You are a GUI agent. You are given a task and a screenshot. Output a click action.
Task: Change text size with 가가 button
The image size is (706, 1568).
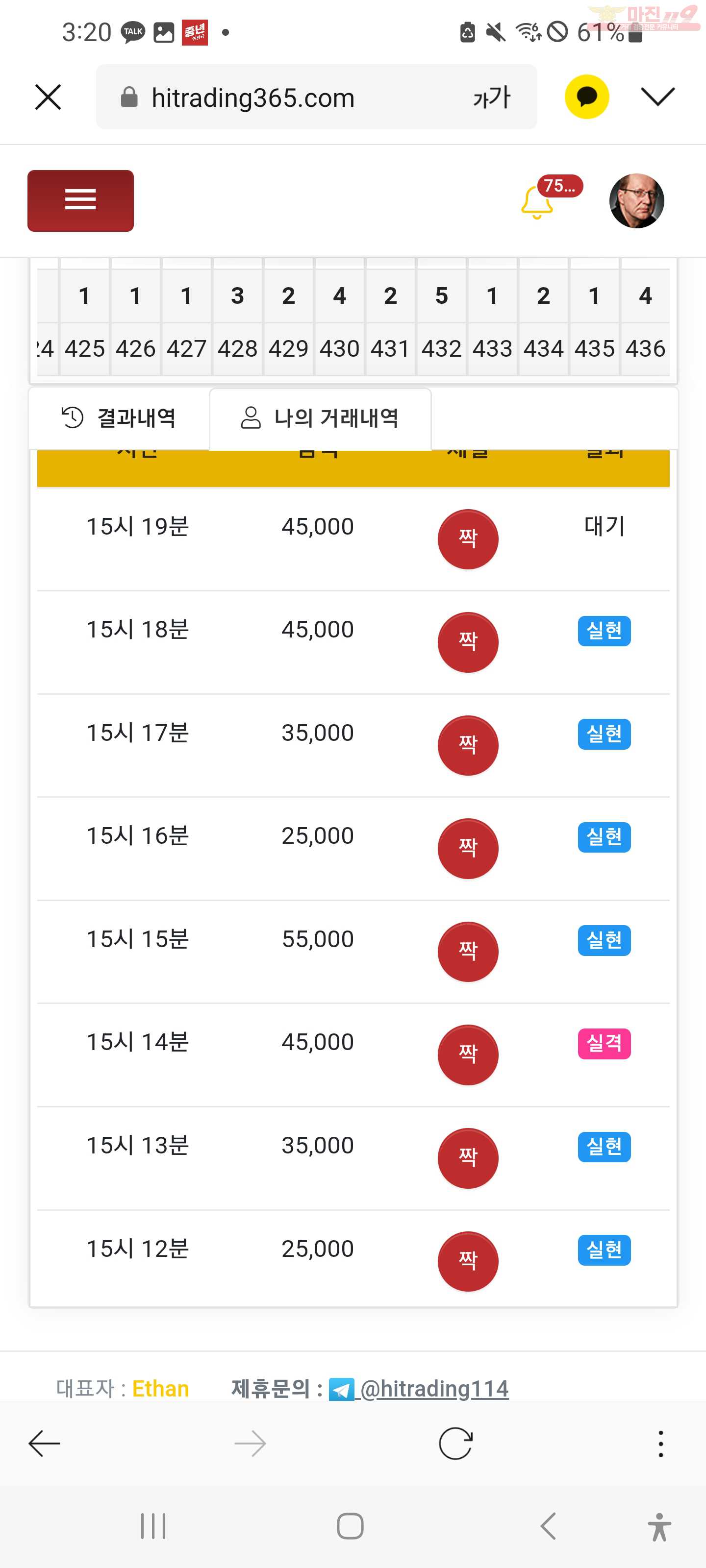(x=492, y=98)
